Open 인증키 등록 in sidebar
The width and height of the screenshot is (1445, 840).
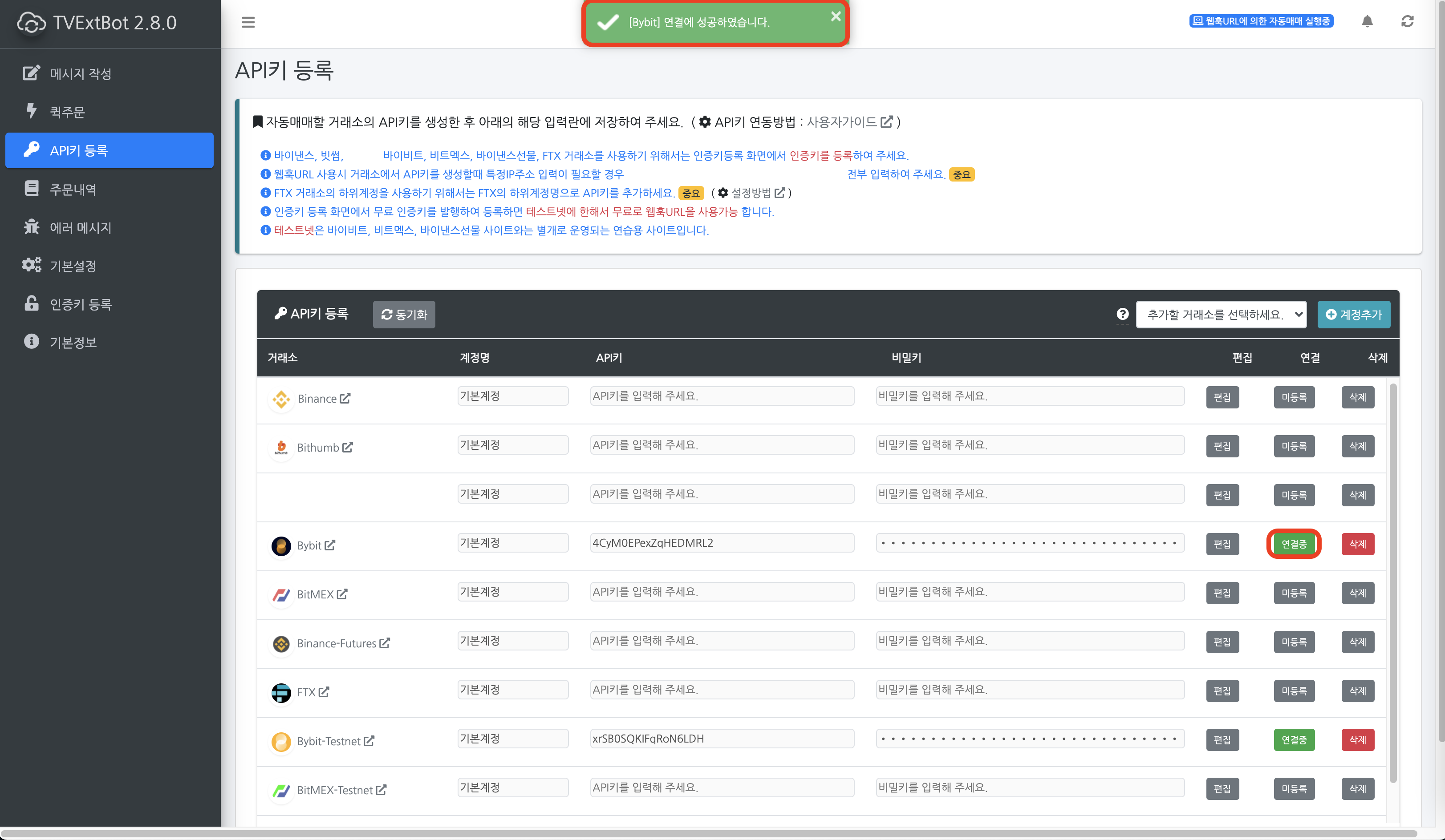click(109, 304)
